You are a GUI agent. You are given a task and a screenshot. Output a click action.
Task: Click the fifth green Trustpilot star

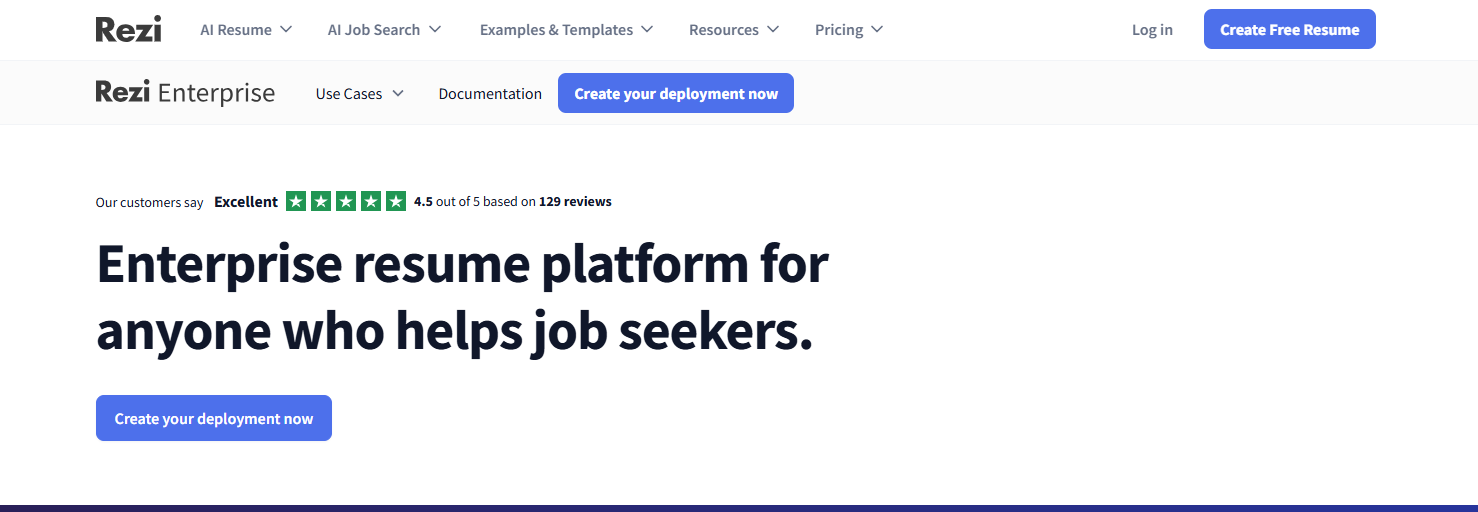click(396, 201)
